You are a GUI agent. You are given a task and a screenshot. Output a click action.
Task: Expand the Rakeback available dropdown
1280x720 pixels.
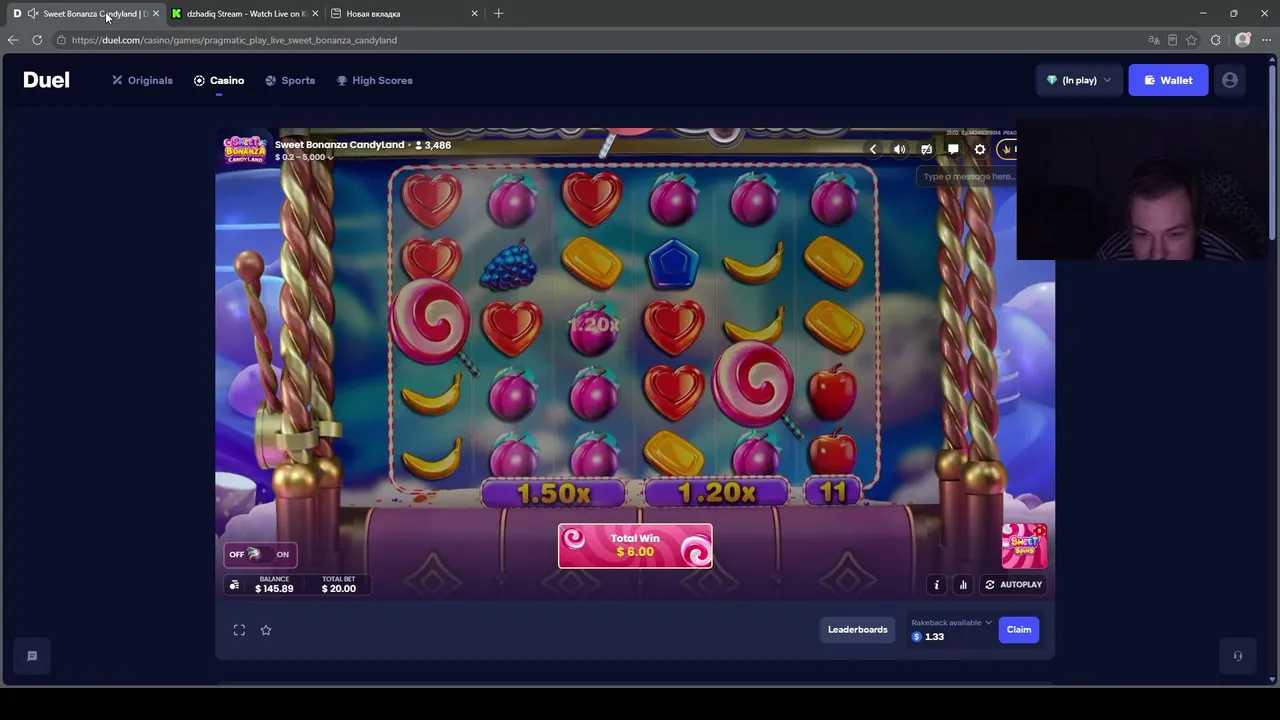coord(951,622)
